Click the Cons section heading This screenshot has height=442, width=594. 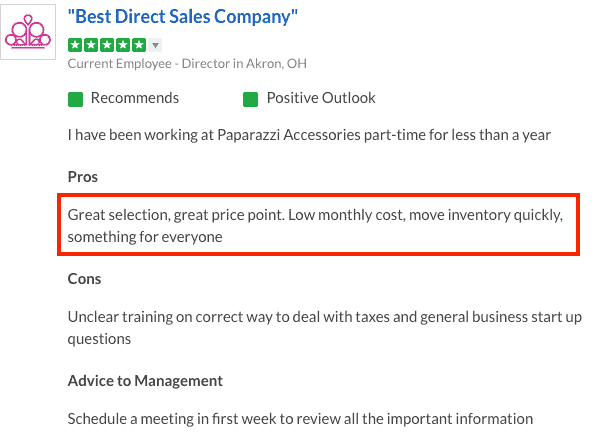click(x=84, y=279)
